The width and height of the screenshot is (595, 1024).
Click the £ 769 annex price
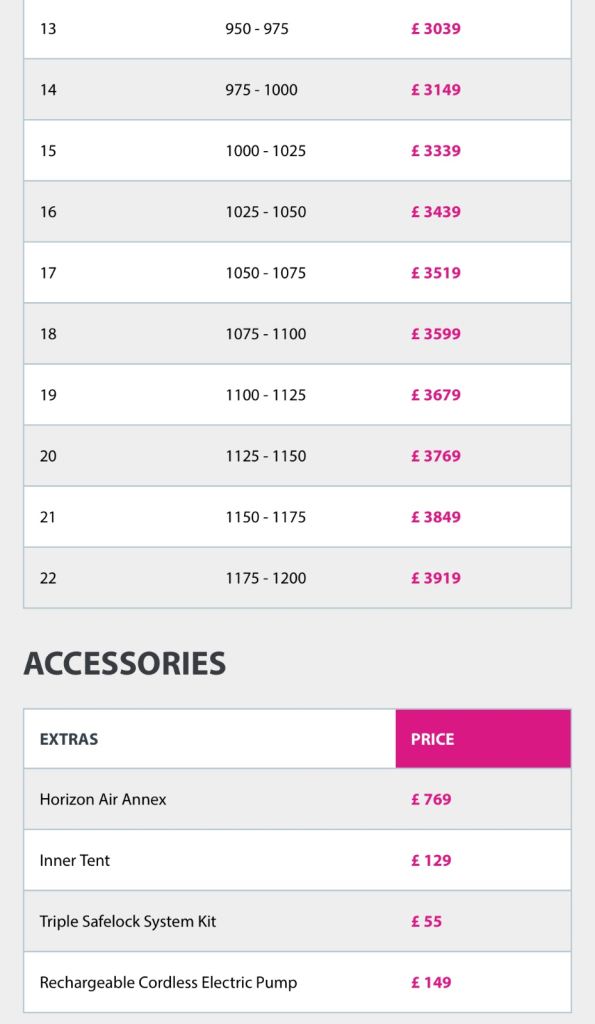pos(431,799)
